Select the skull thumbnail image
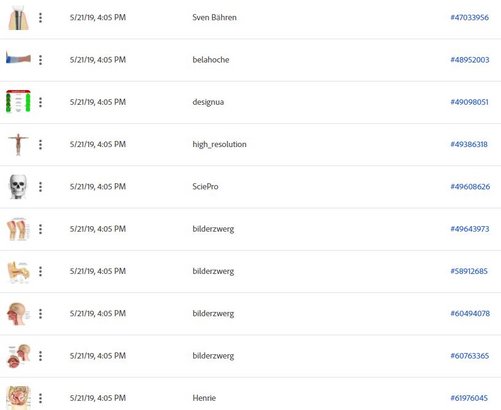 point(18,187)
